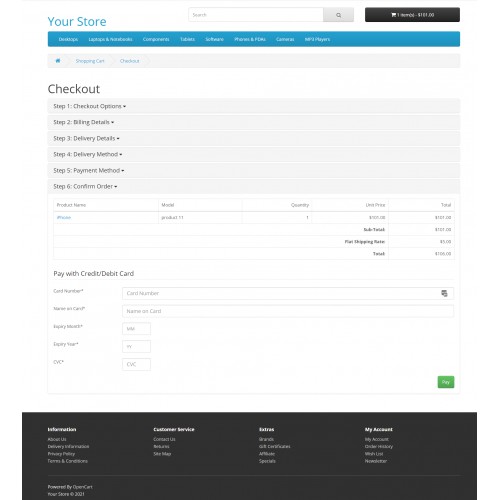This screenshot has height=500, width=500.
Task: Click the $5.00 Flat Shipping Rate value
Action: click(x=445, y=242)
